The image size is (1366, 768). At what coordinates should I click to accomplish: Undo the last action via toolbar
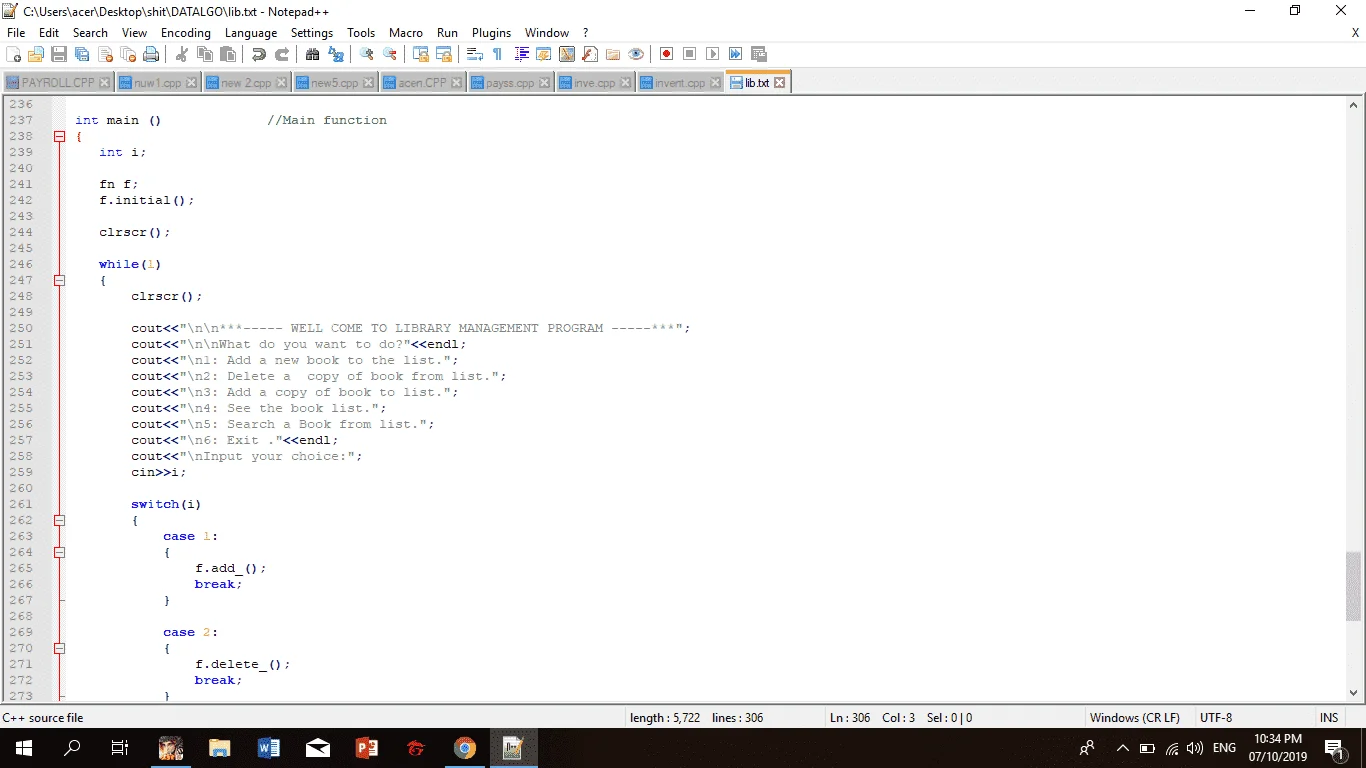(258, 54)
